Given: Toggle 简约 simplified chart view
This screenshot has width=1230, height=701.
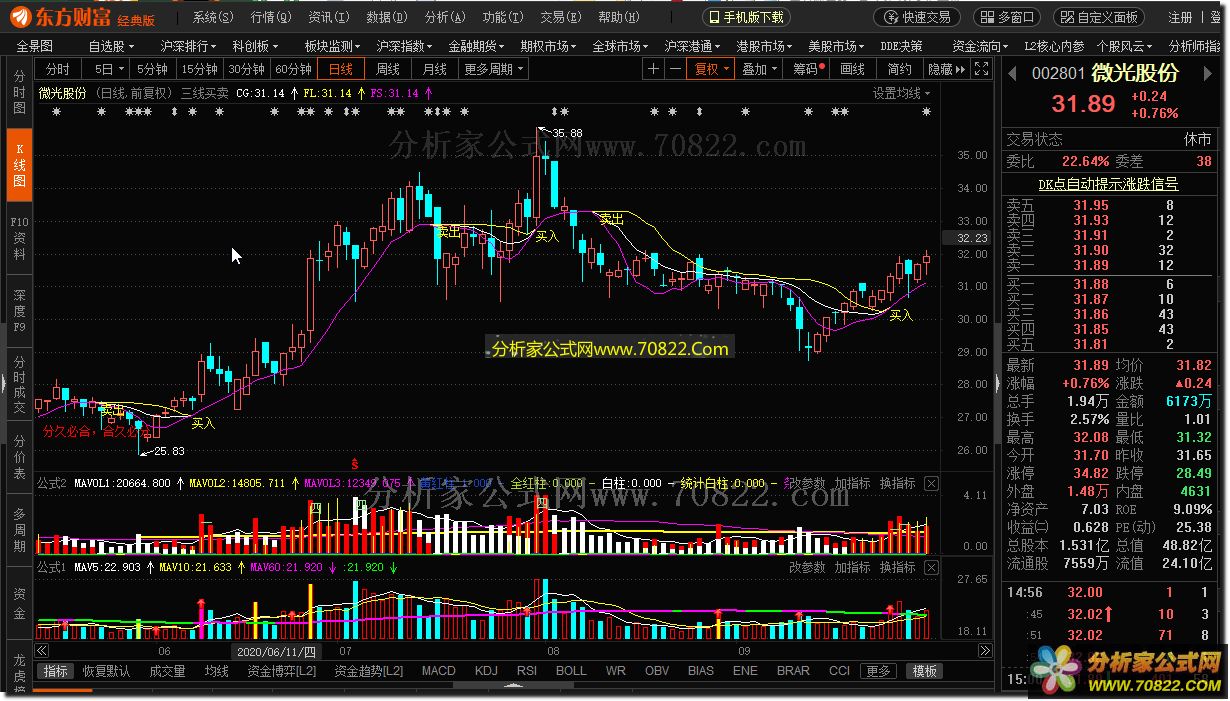Looking at the screenshot, I should pyautogui.click(x=899, y=69).
